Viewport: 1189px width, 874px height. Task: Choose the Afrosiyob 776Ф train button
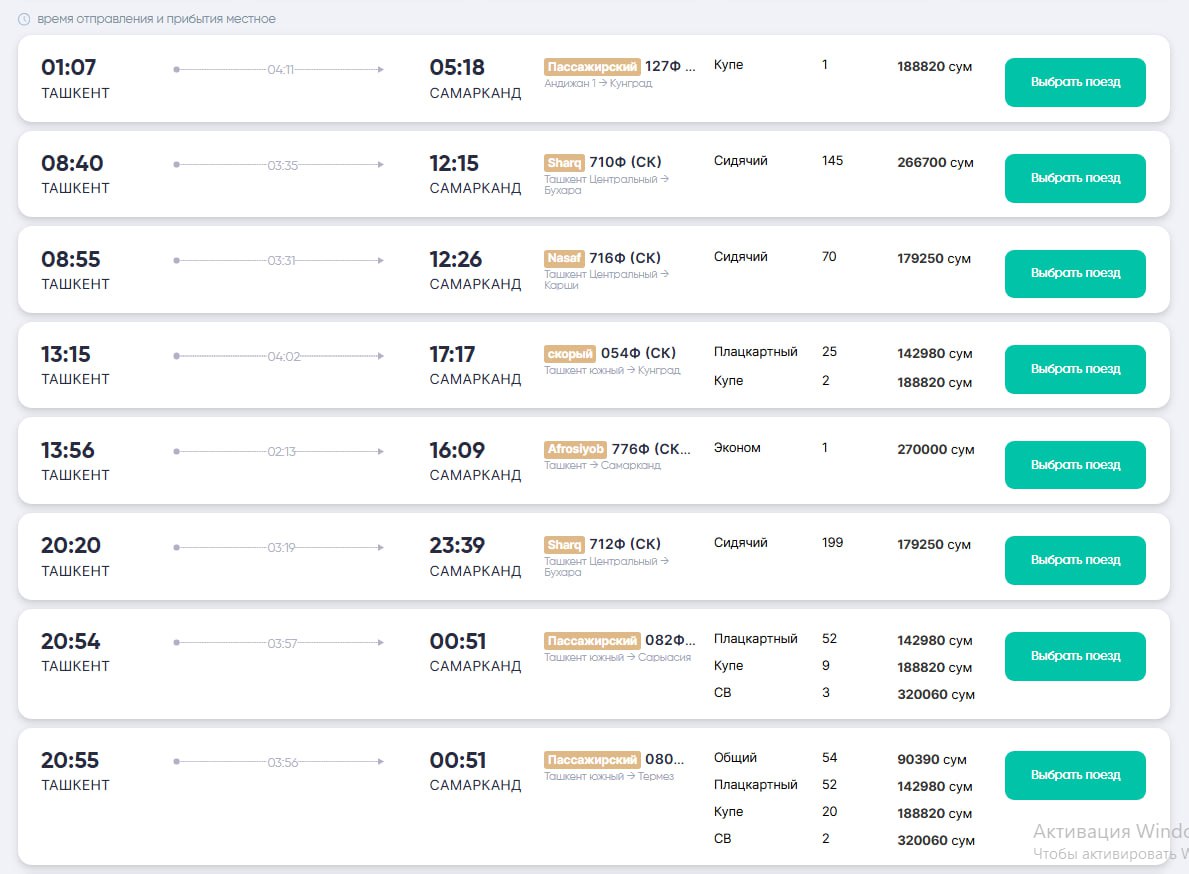tap(1074, 465)
